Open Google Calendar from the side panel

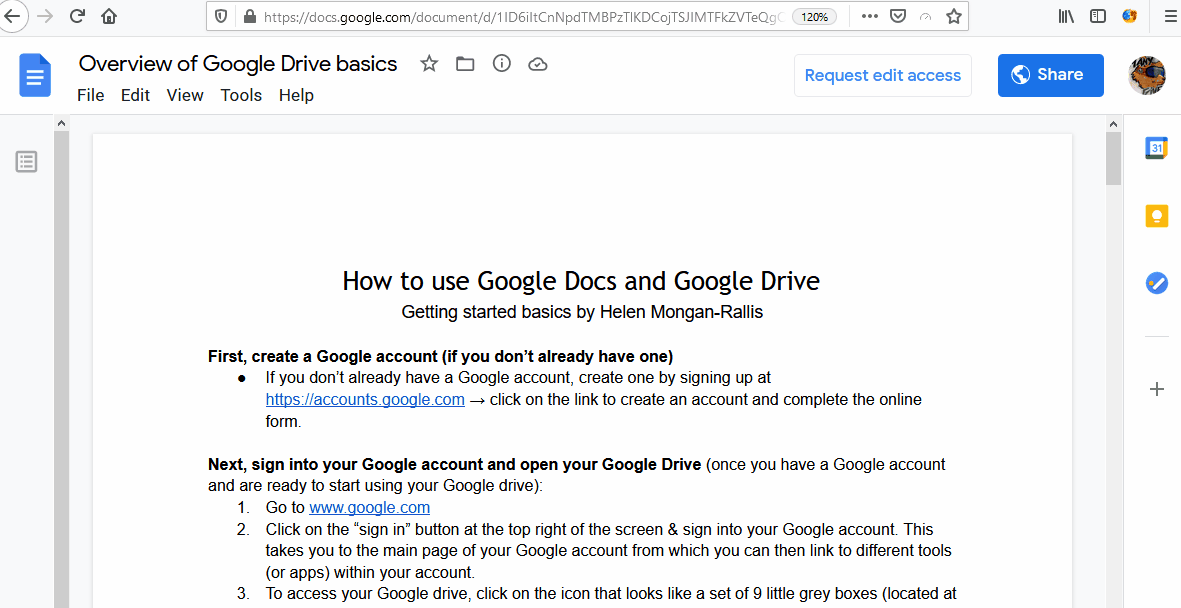tap(1156, 147)
